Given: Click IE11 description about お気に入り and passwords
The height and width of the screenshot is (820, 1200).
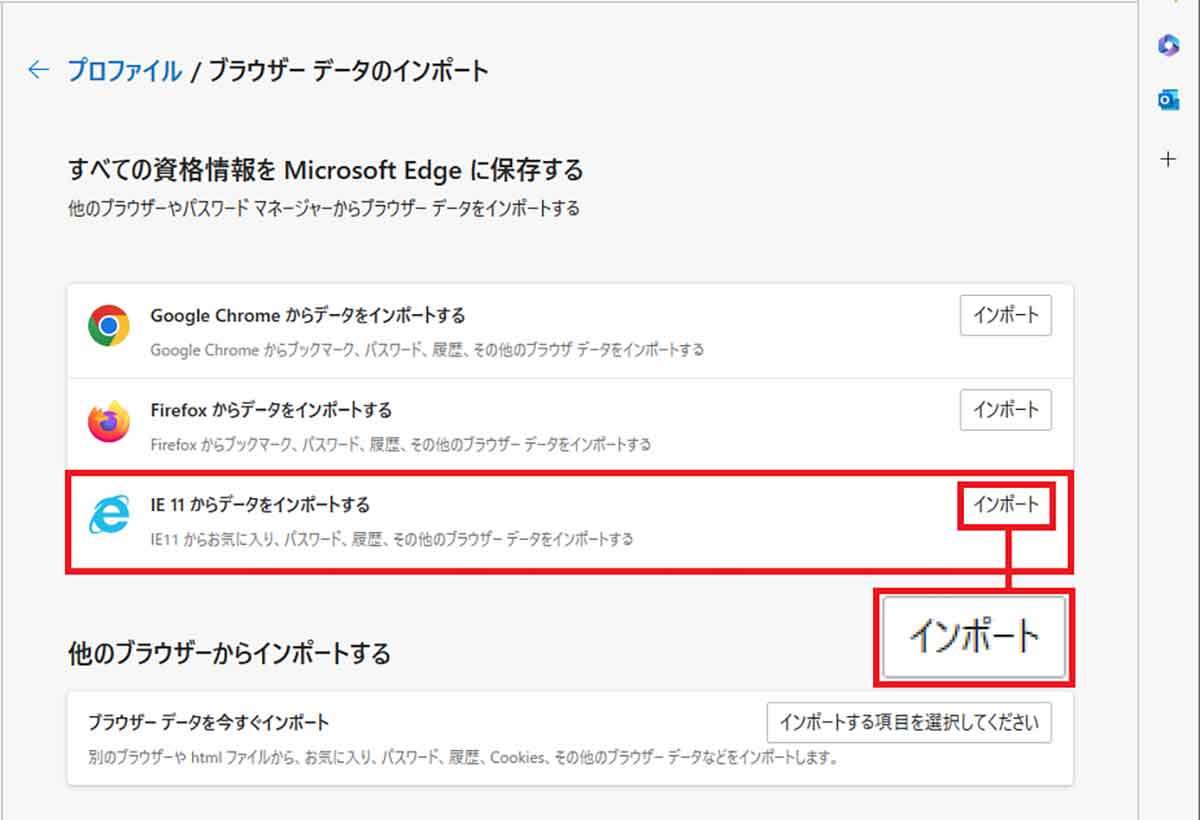Looking at the screenshot, I should (x=392, y=539).
